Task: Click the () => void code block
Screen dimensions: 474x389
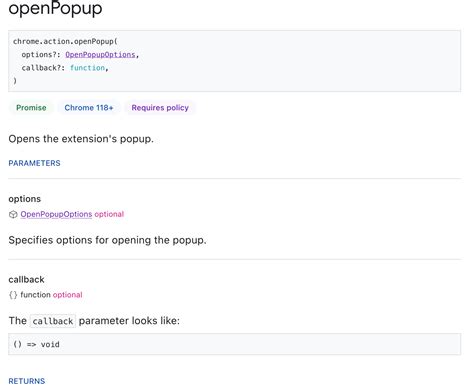Action: 234,344
